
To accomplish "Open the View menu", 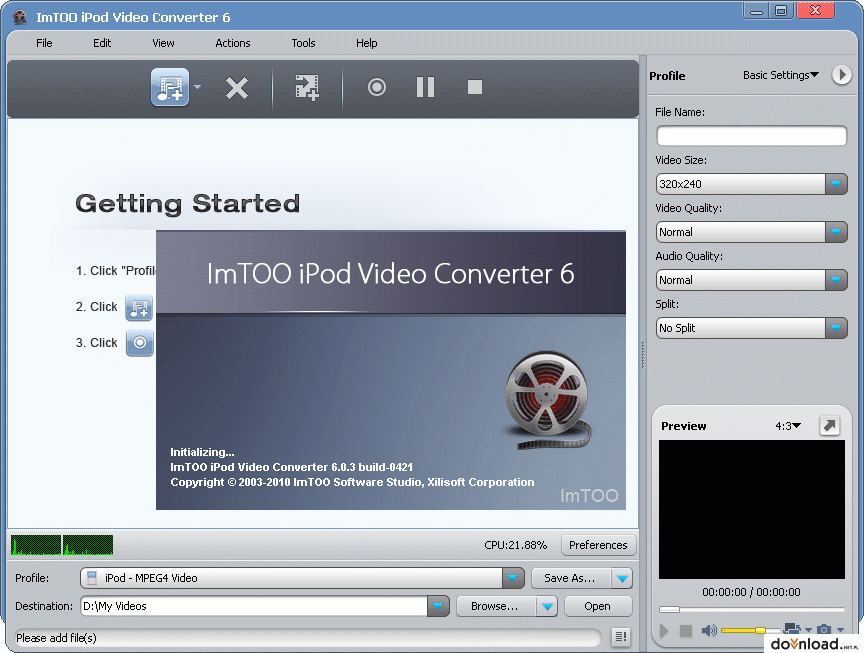I will (163, 43).
